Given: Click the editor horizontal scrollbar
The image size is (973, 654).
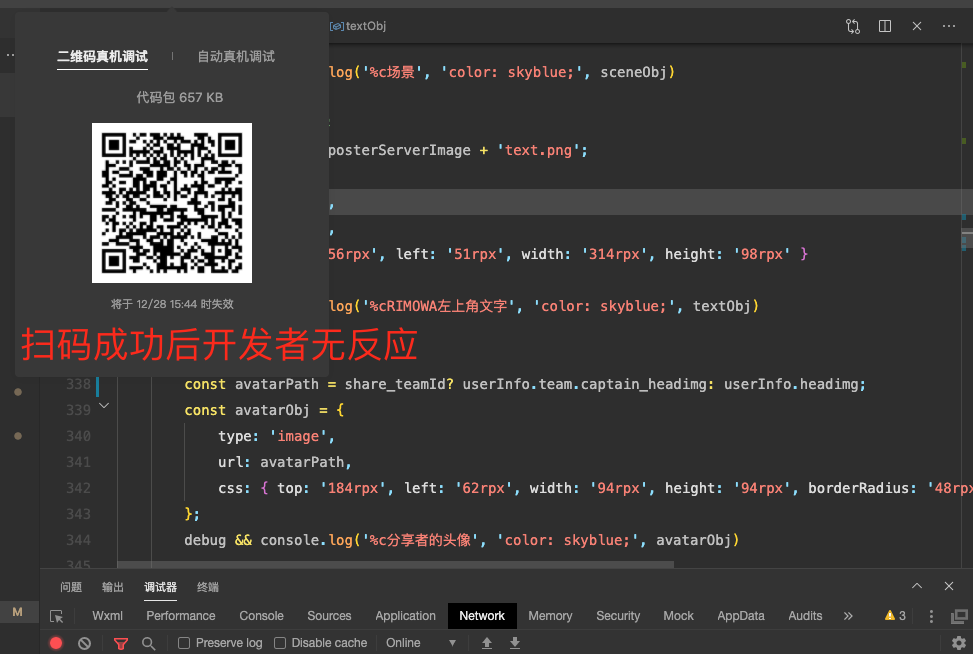Looking at the screenshot, I should [395, 565].
